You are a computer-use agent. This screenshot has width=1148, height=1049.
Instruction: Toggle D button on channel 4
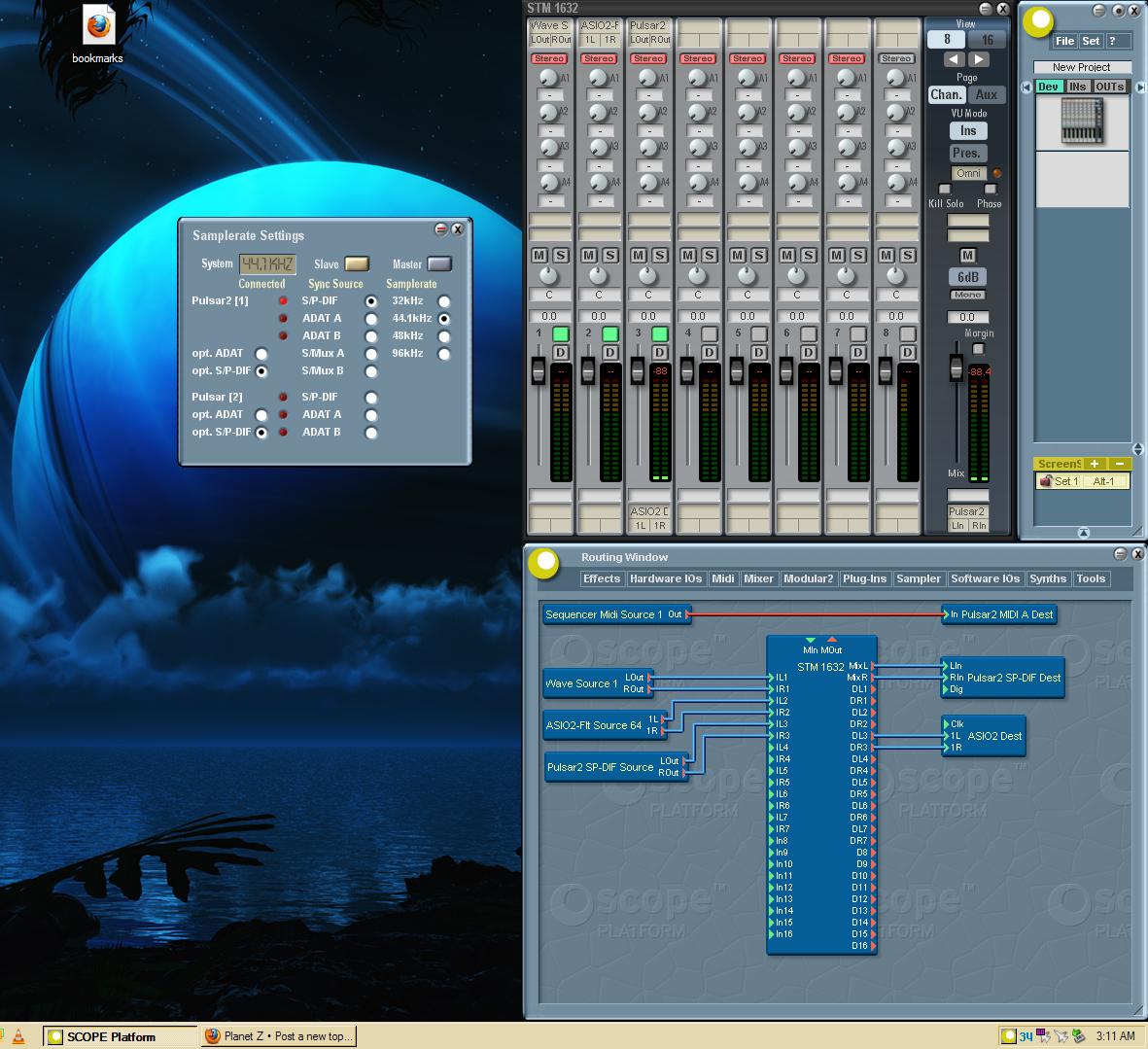pos(709,353)
